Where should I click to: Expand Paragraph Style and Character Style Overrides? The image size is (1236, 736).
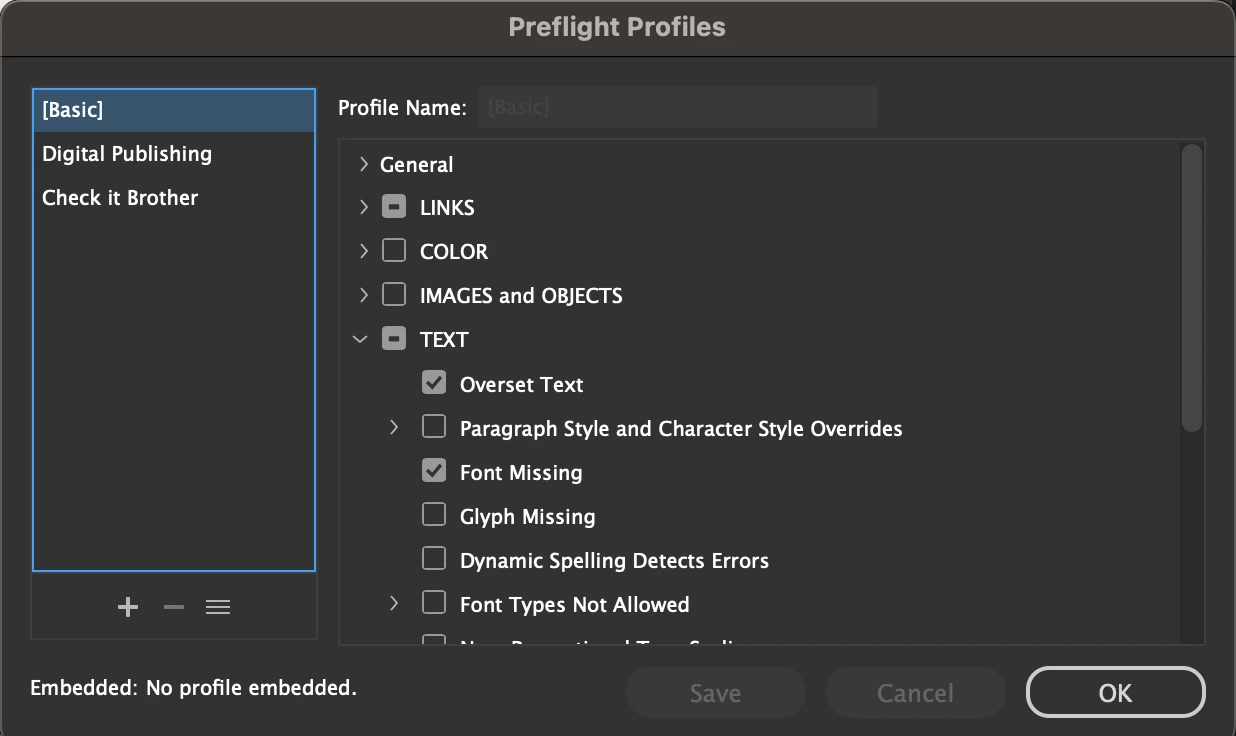(x=394, y=428)
